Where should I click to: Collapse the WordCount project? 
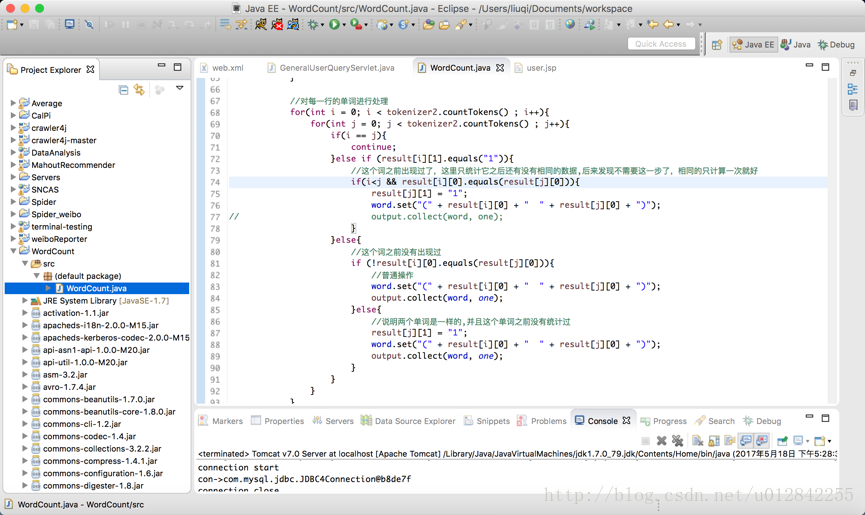tap(13, 251)
